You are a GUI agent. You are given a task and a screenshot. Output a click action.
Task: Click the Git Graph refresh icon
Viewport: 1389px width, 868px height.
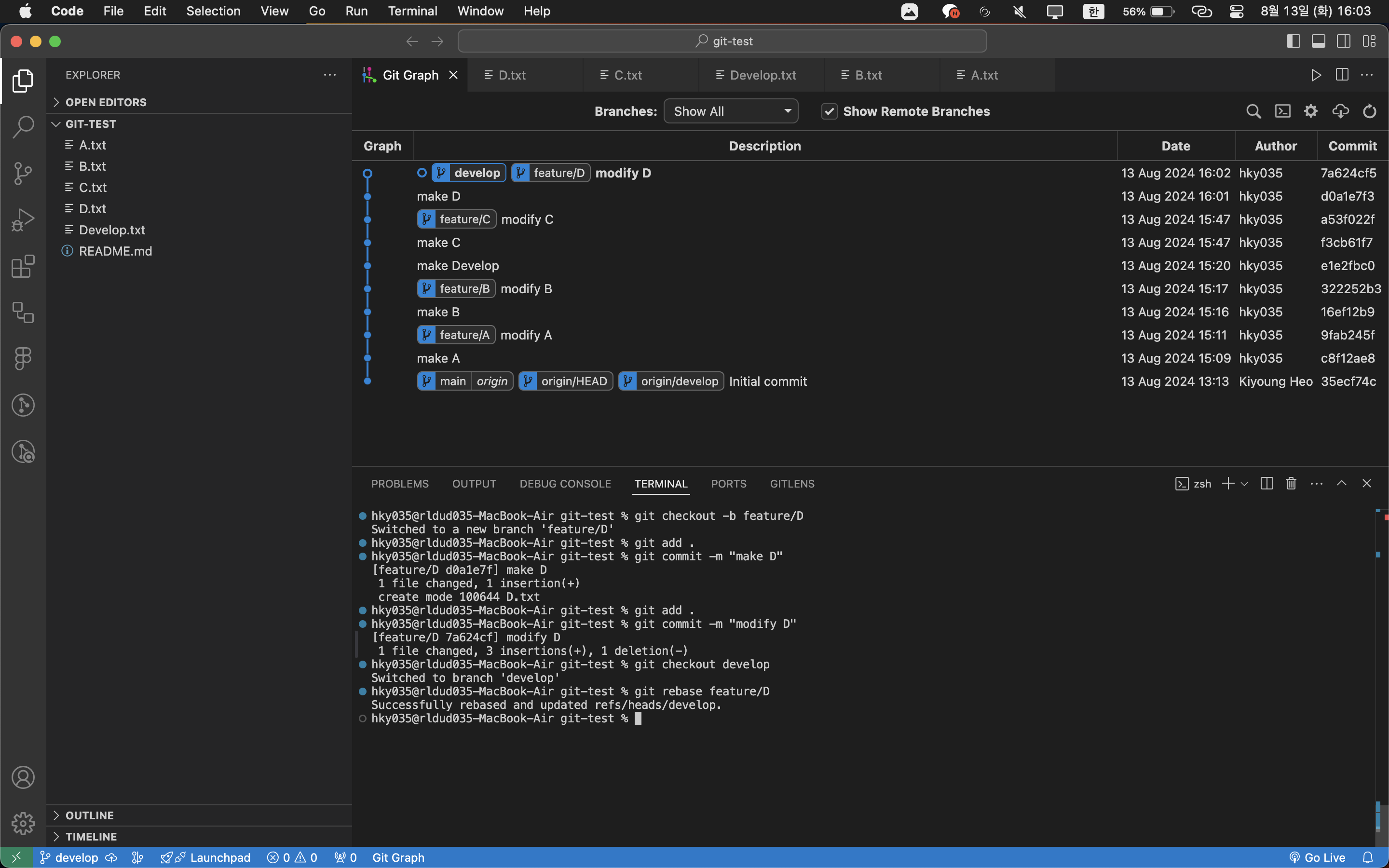click(1370, 111)
